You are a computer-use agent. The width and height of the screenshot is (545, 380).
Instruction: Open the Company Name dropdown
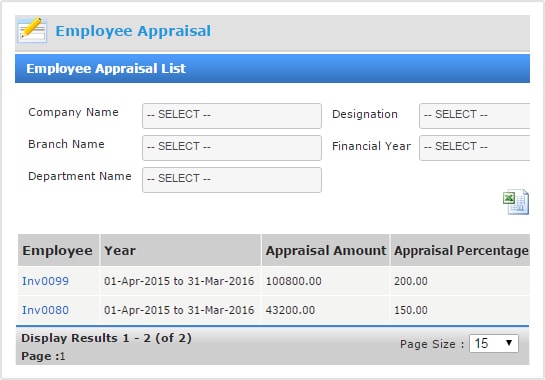point(232,115)
